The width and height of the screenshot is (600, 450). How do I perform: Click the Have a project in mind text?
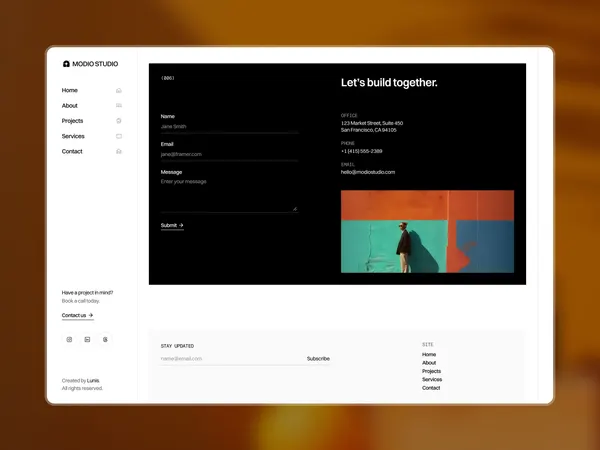[x=87, y=293]
